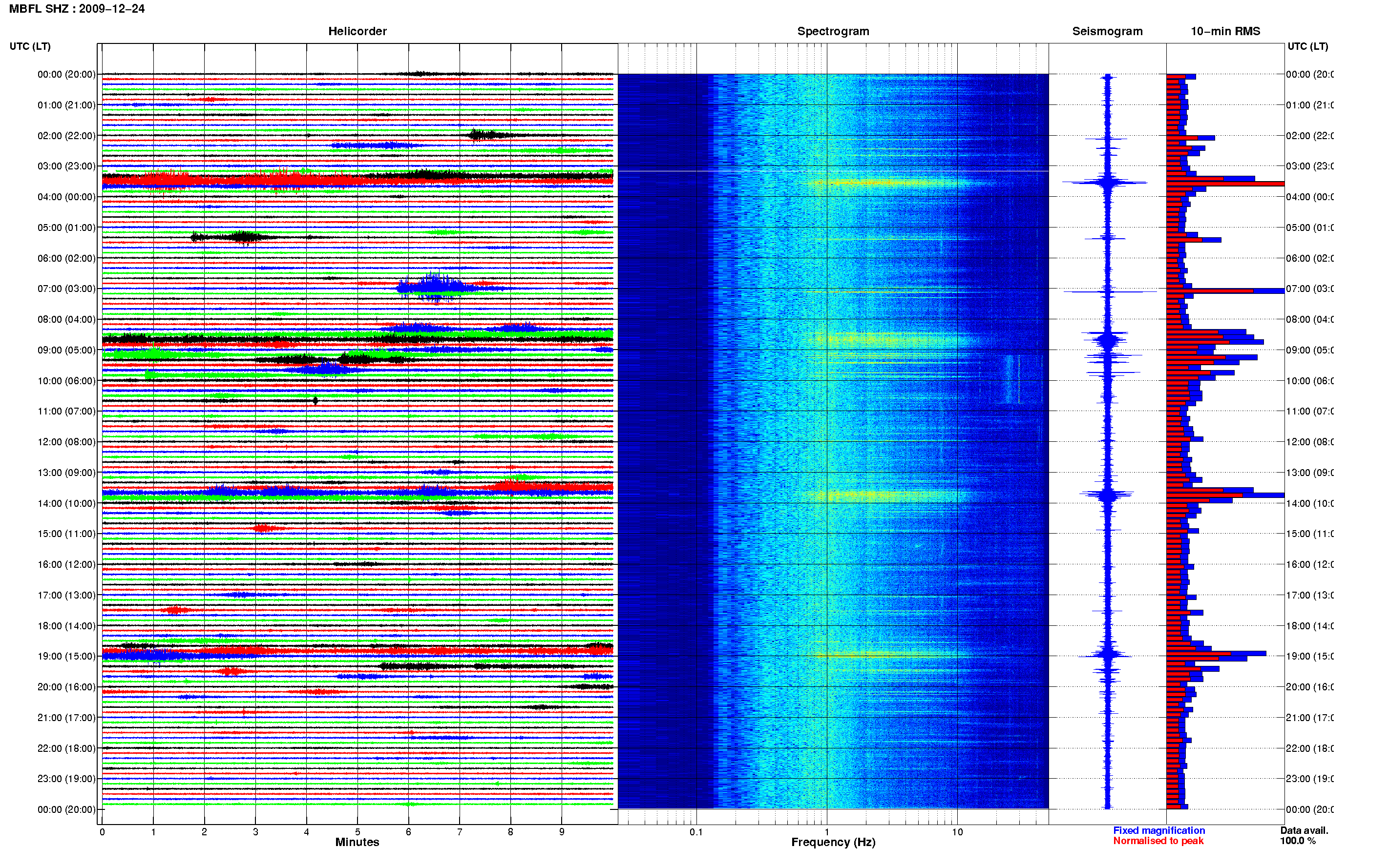Screen dimensions: 1389x868
Task: Click the 'Fixed magnification' legend text
Action: (1159, 831)
